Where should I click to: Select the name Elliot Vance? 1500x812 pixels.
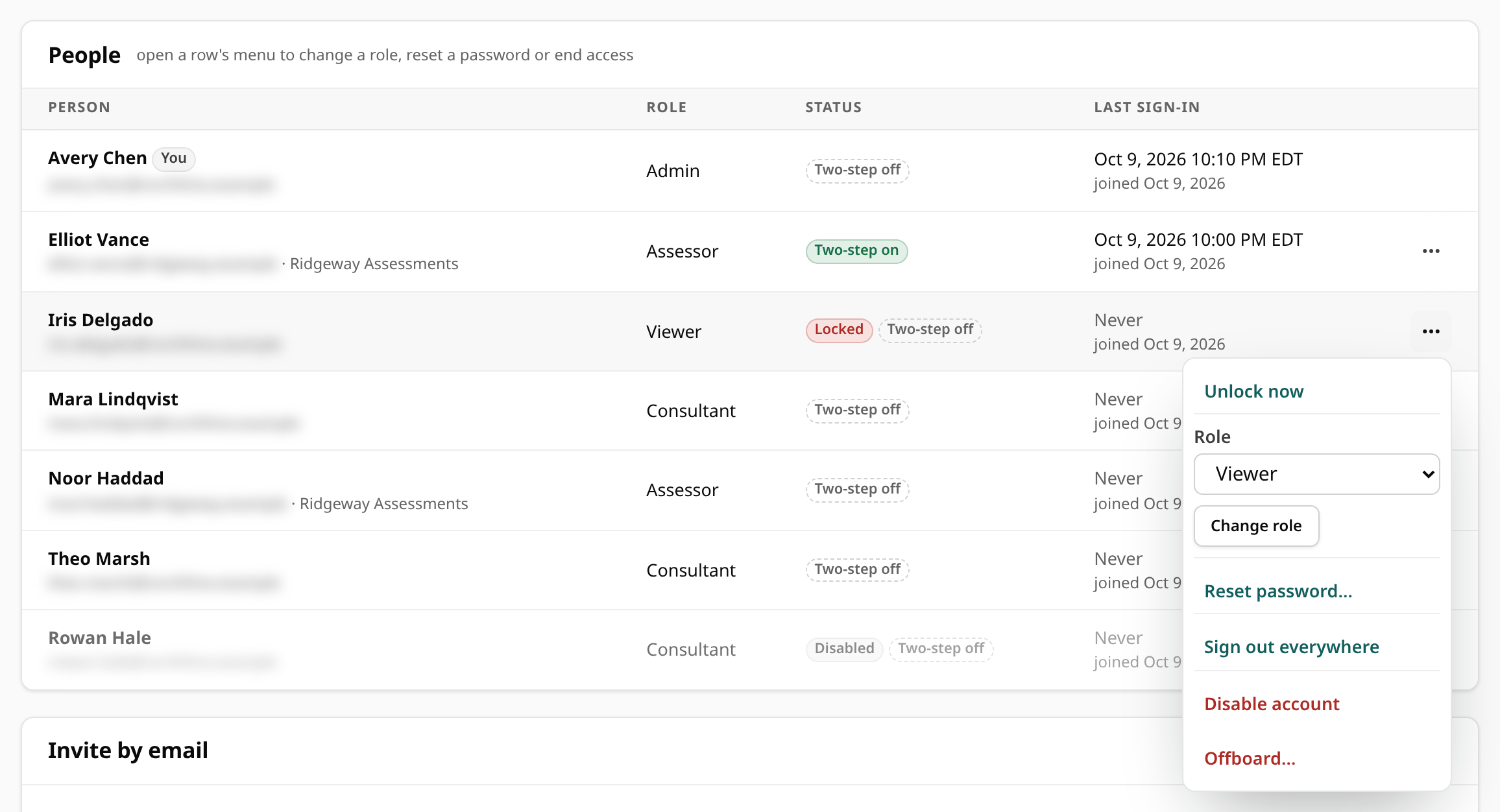pyautogui.click(x=99, y=239)
